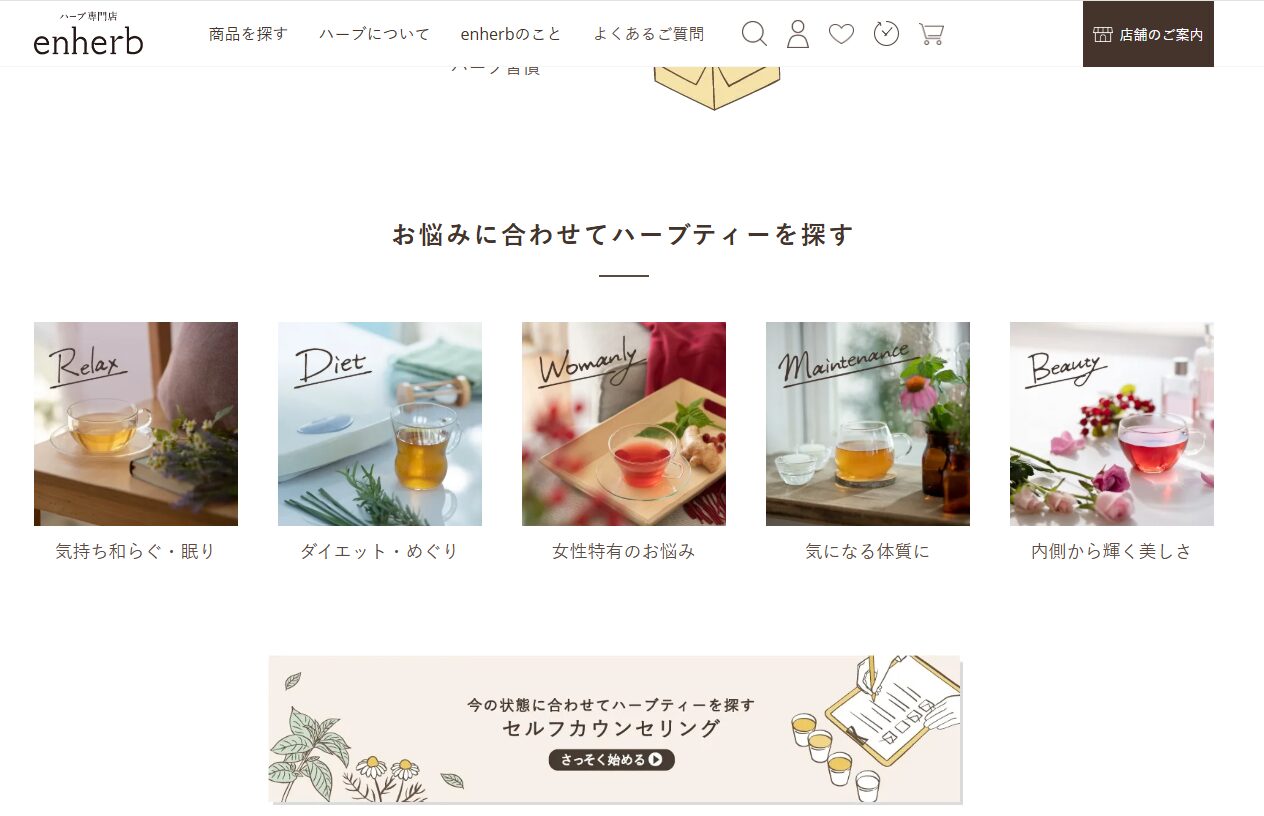Open the favorites heart icon
This screenshot has height=816, width=1264.
(x=842, y=34)
